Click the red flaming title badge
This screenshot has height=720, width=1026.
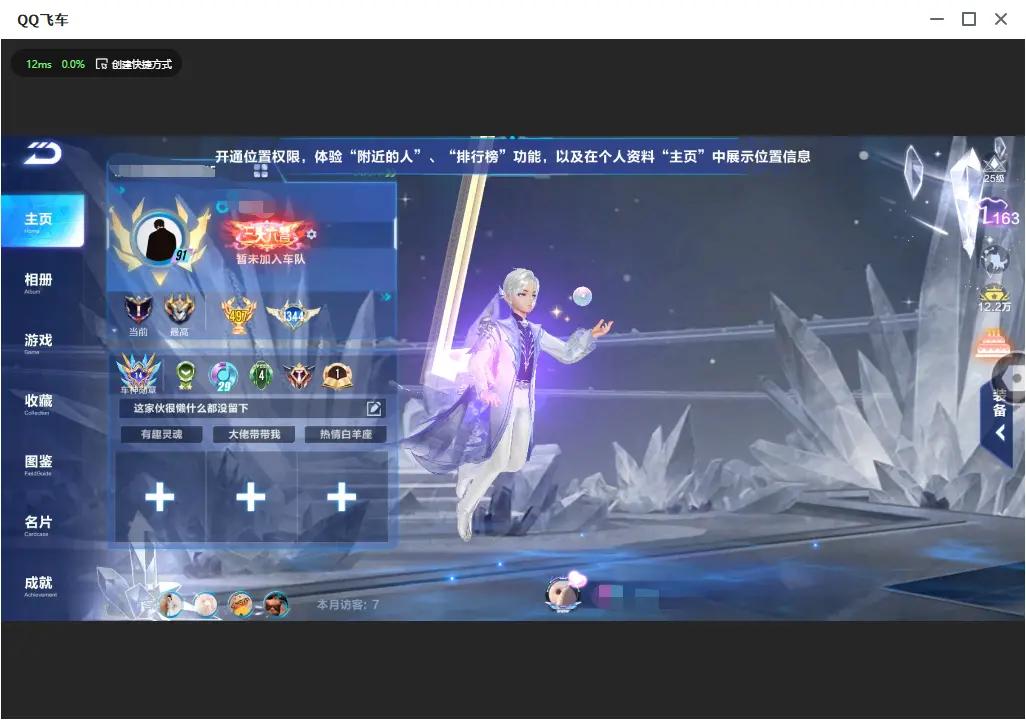click(x=264, y=234)
